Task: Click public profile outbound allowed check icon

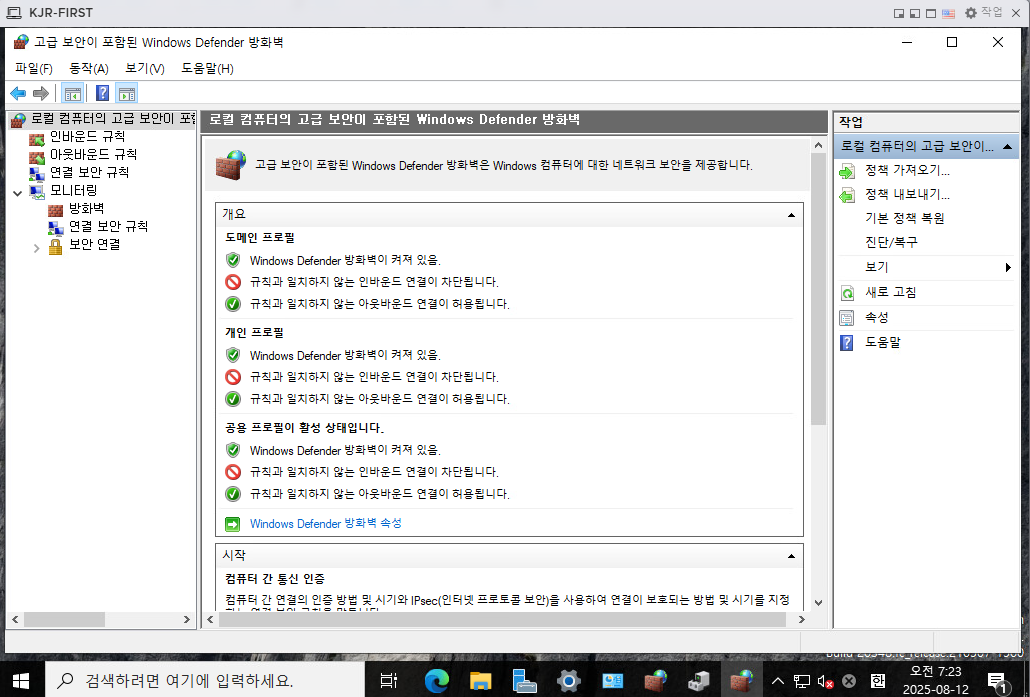Action: pos(233,493)
